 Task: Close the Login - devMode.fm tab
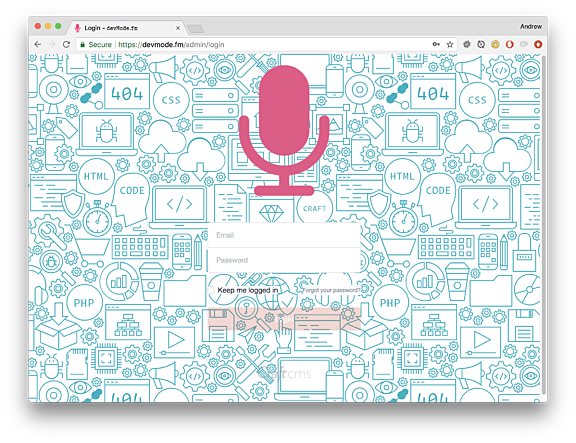coord(178,28)
